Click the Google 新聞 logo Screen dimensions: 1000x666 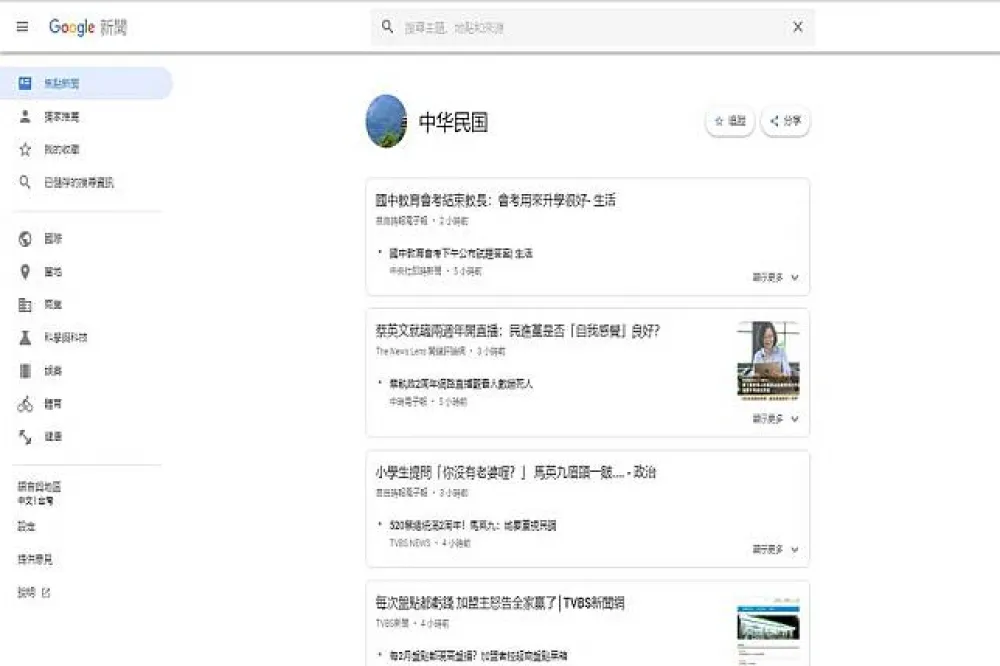88,27
